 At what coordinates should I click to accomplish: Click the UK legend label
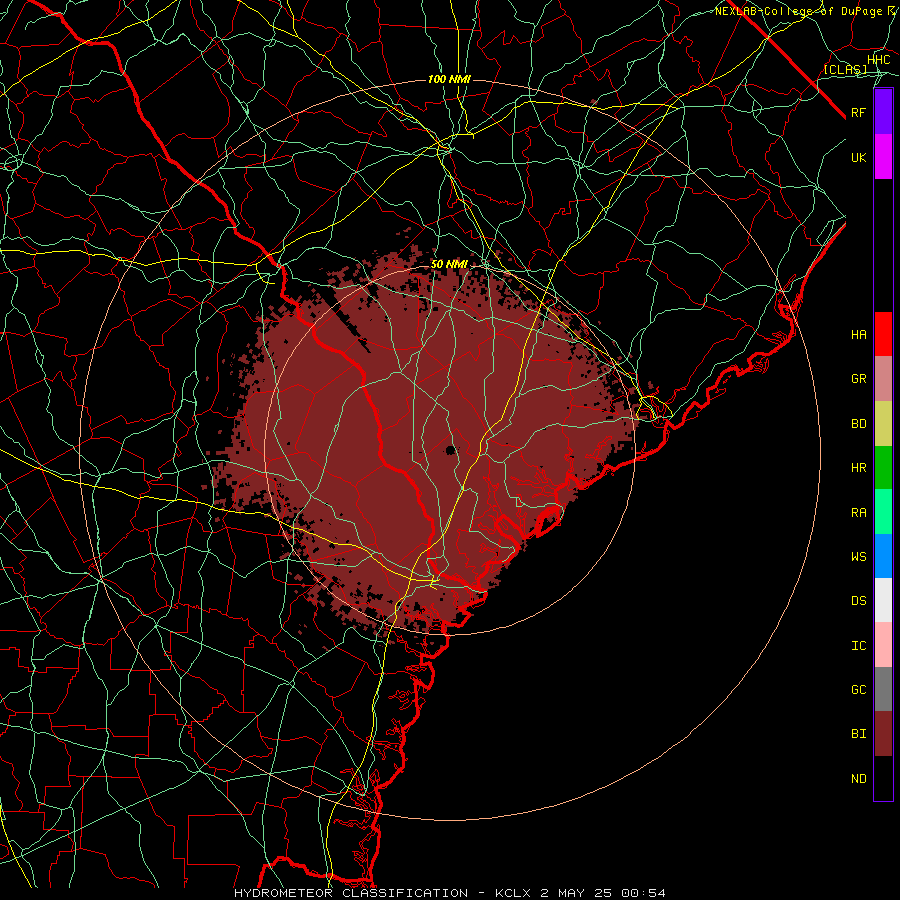coord(858,157)
